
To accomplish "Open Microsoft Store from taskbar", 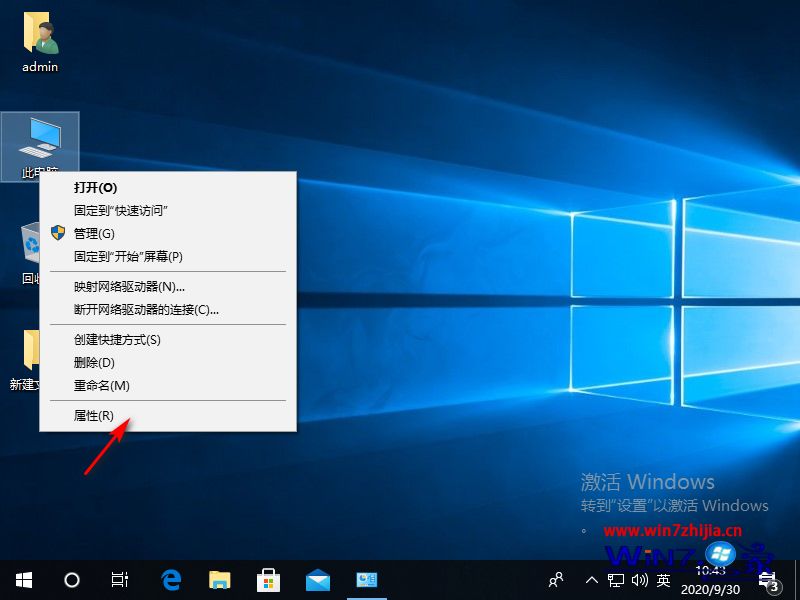I will point(268,580).
